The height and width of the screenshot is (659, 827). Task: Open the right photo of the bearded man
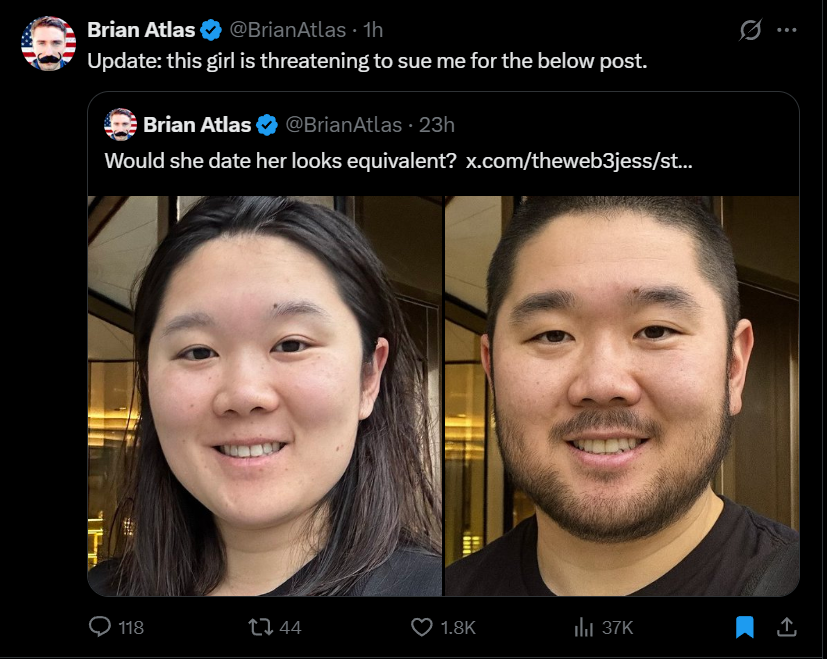pos(622,396)
